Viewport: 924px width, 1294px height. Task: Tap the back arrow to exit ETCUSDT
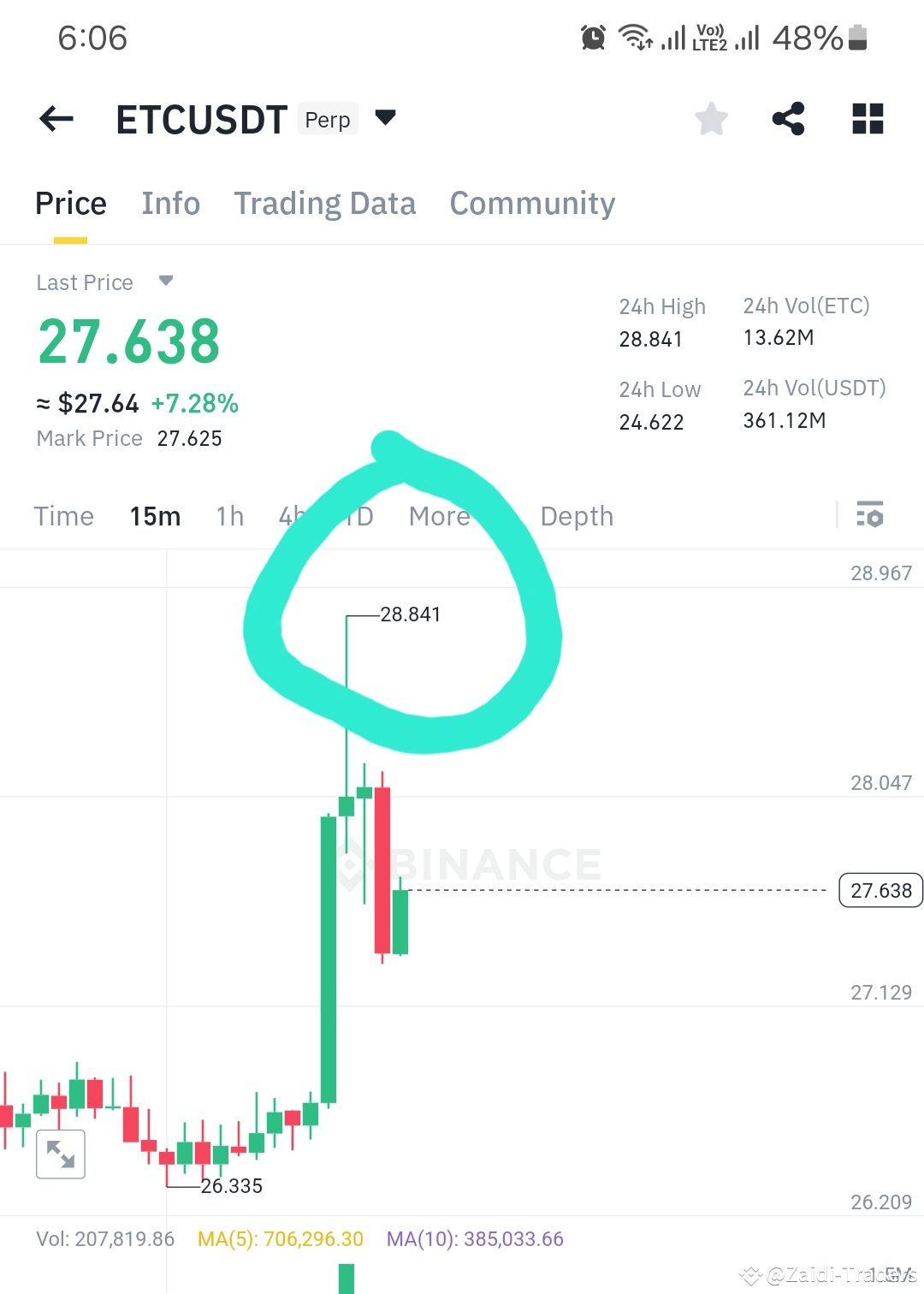(x=55, y=119)
